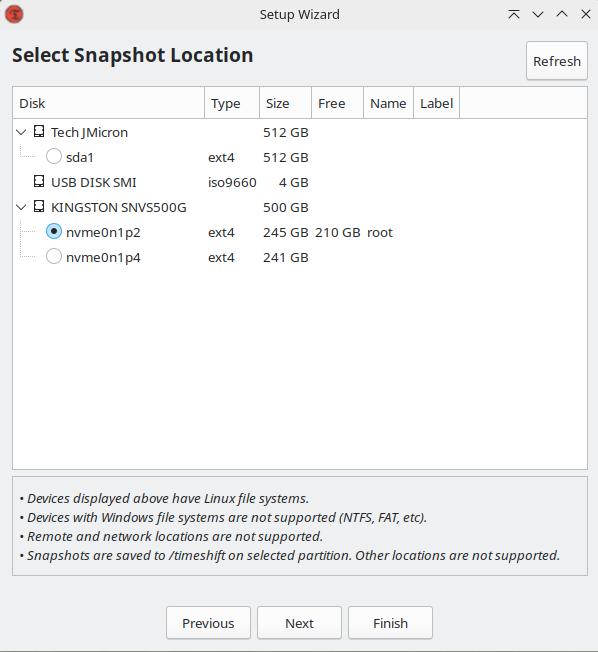598x652 pixels.
Task: Click the USB DISK SMI disk icon
Action: tap(39, 182)
